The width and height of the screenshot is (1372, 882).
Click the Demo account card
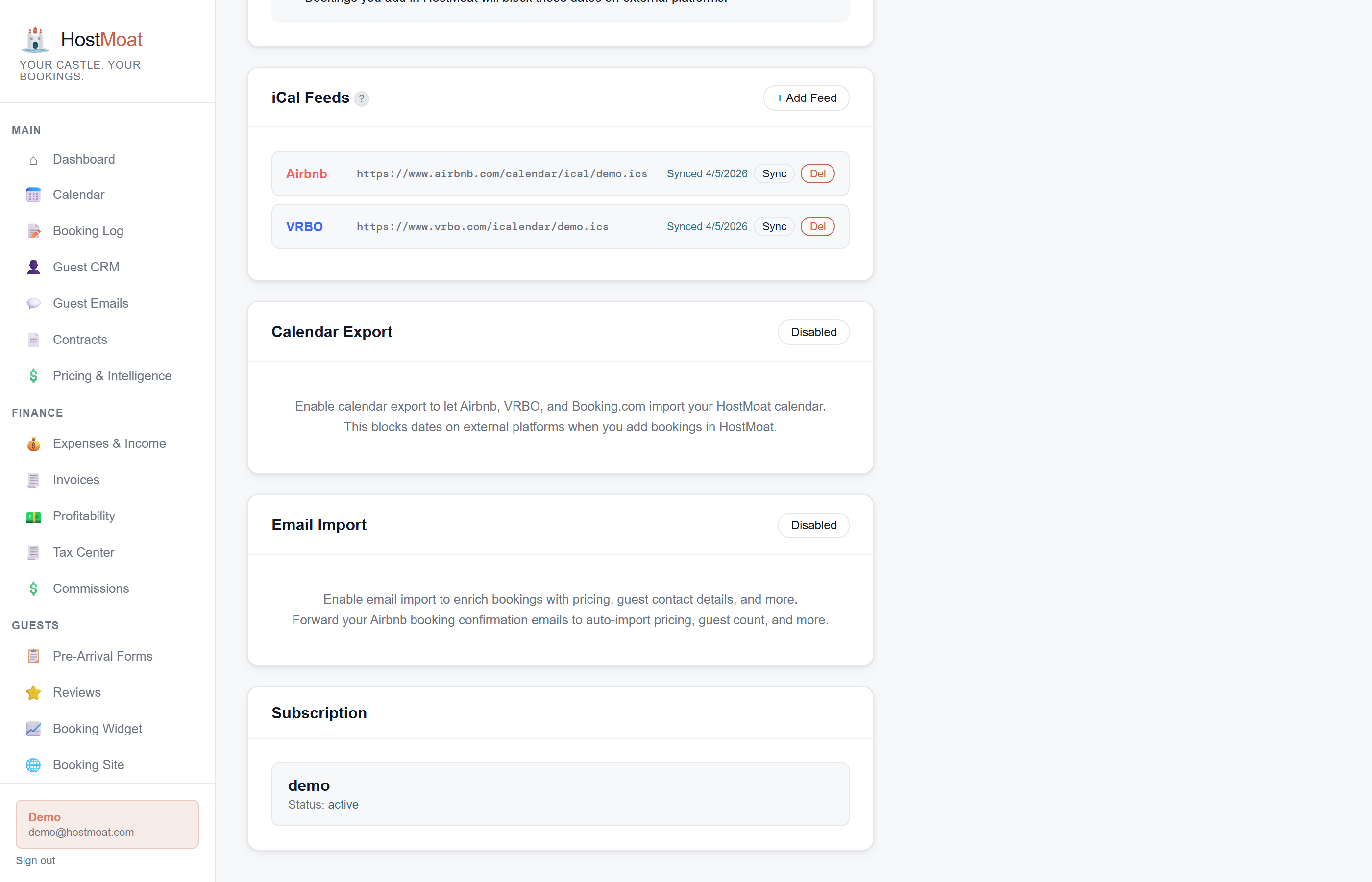point(107,824)
